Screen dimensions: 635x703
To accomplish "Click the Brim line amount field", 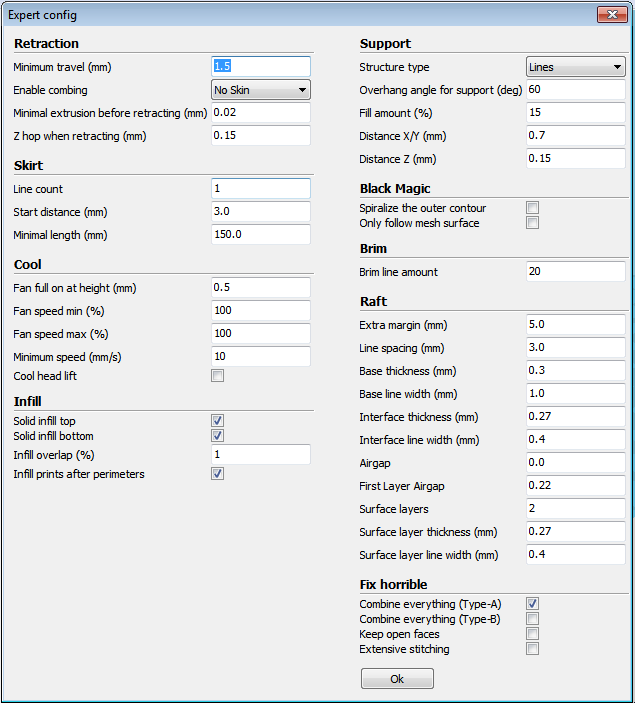I will [x=576, y=272].
